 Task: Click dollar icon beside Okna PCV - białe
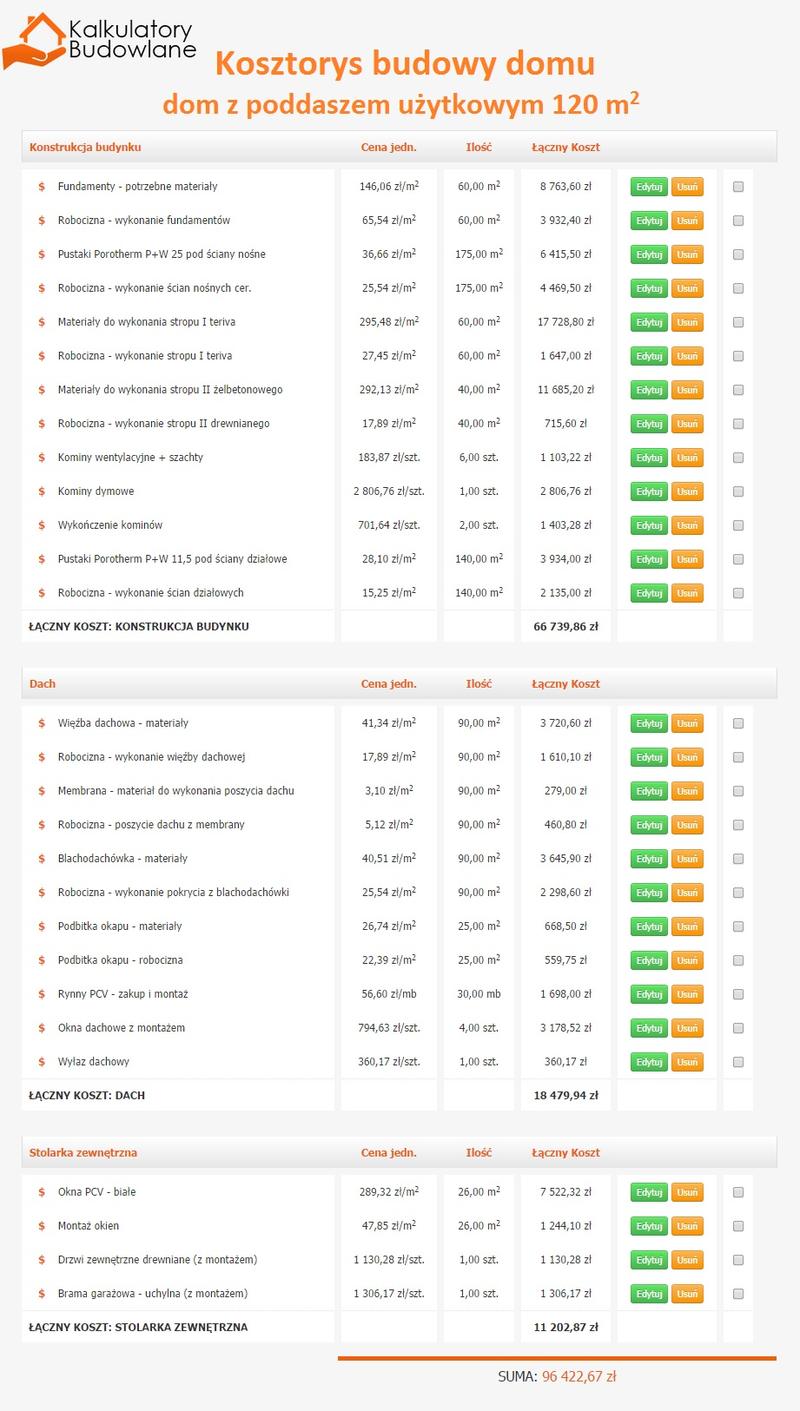(x=41, y=1192)
